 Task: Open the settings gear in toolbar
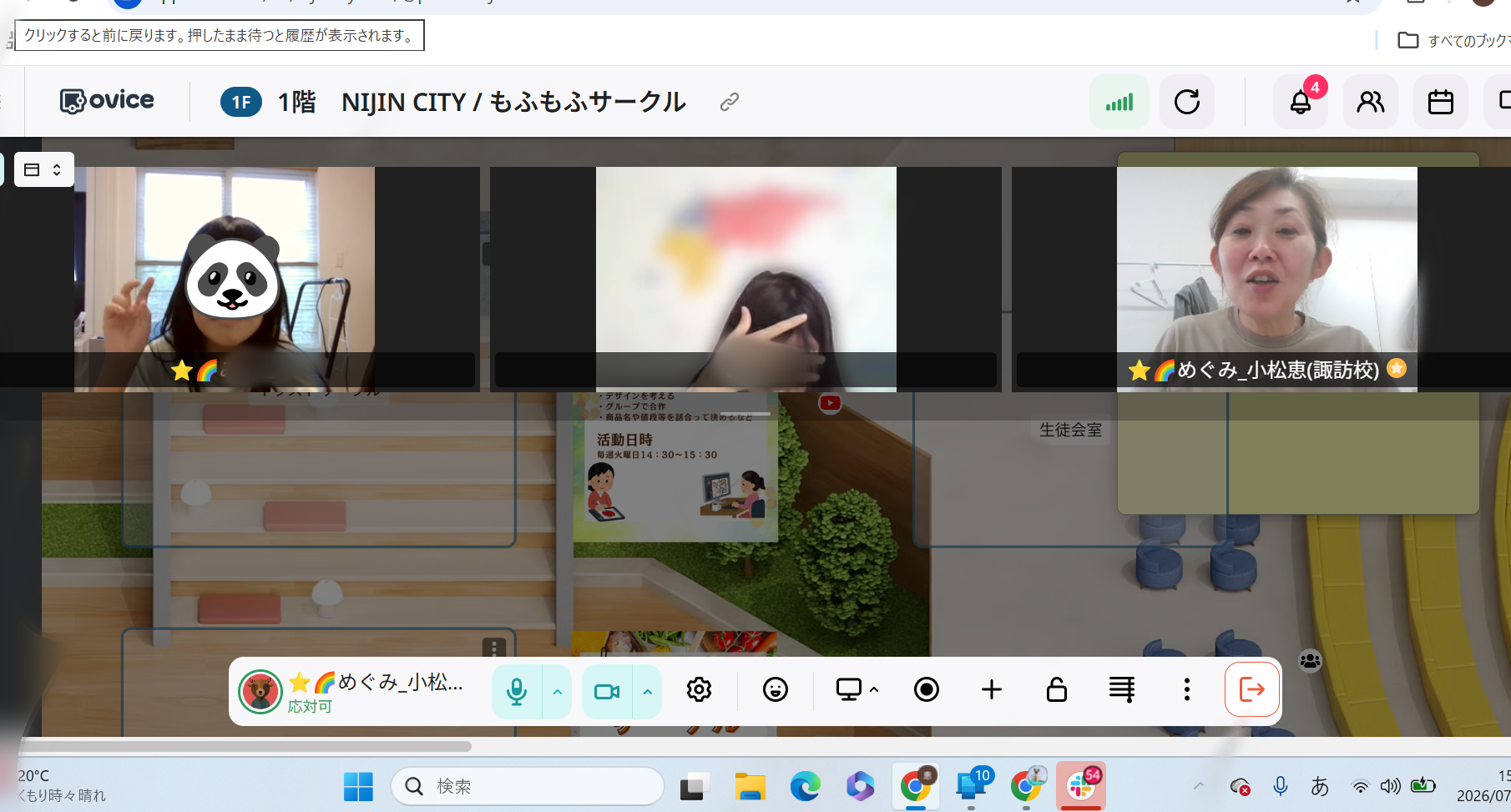point(699,689)
